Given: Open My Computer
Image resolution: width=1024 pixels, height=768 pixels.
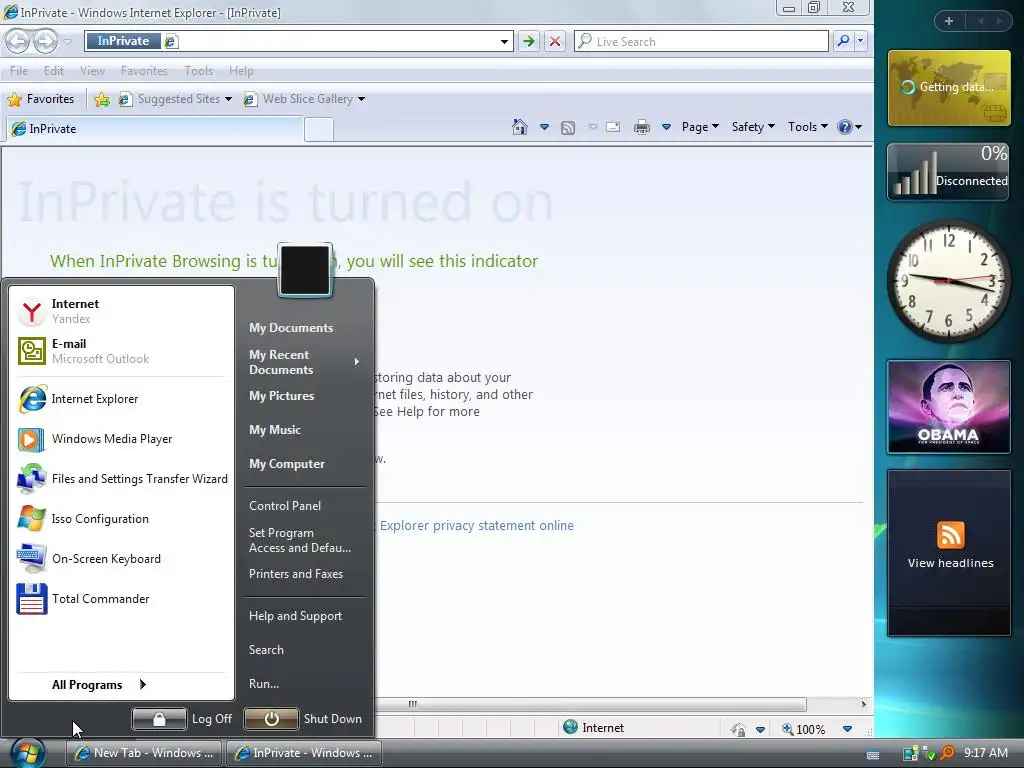Looking at the screenshot, I should click(x=287, y=464).
